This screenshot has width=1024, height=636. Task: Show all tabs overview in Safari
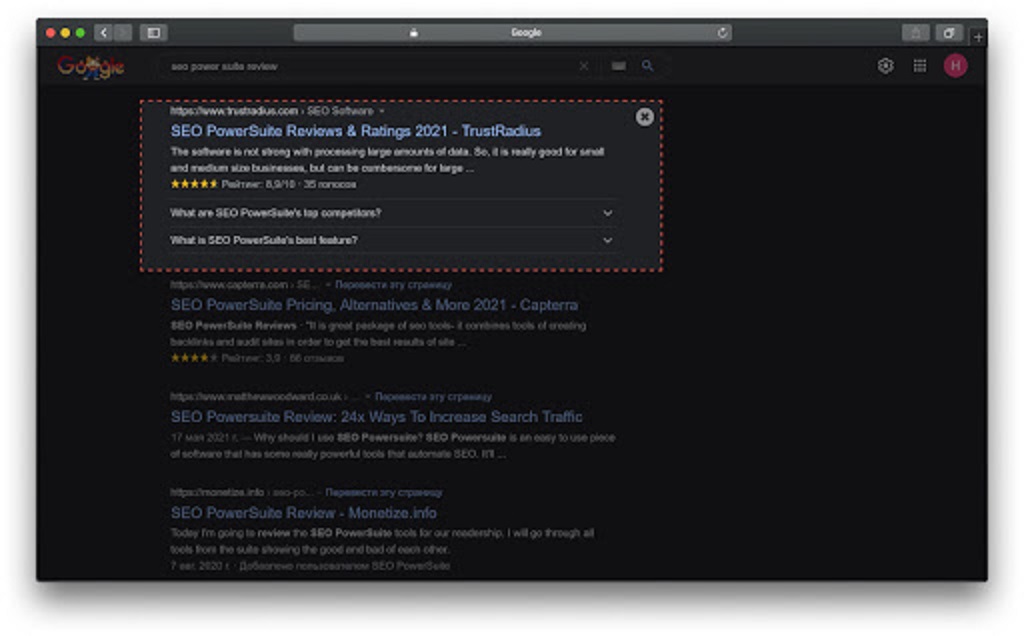click(948, 33)
